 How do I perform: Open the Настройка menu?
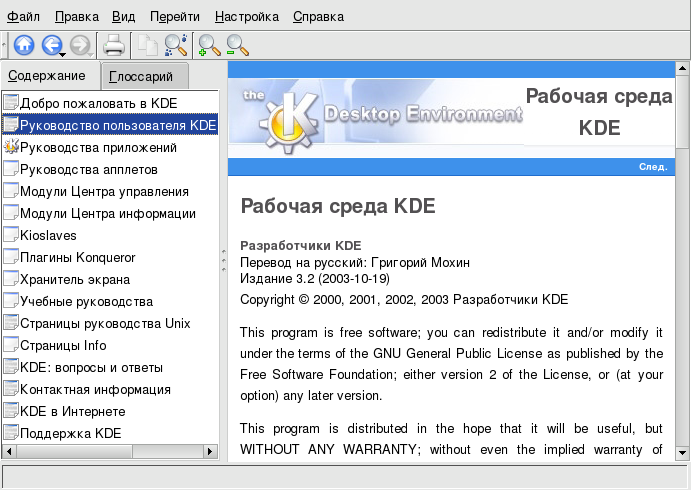pyautogui.click(x=247, y=17)
